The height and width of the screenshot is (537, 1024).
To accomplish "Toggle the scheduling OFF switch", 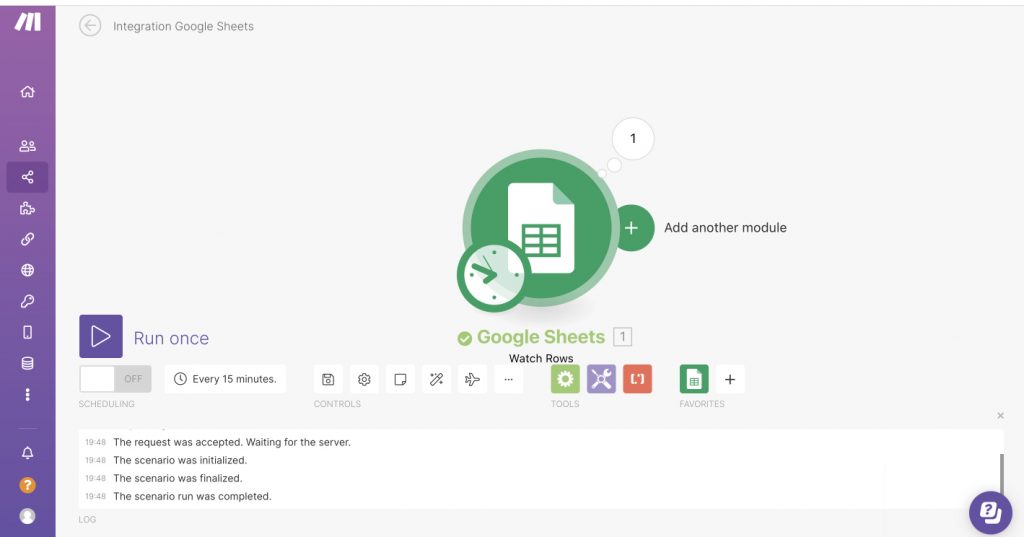I will [116, 379].
